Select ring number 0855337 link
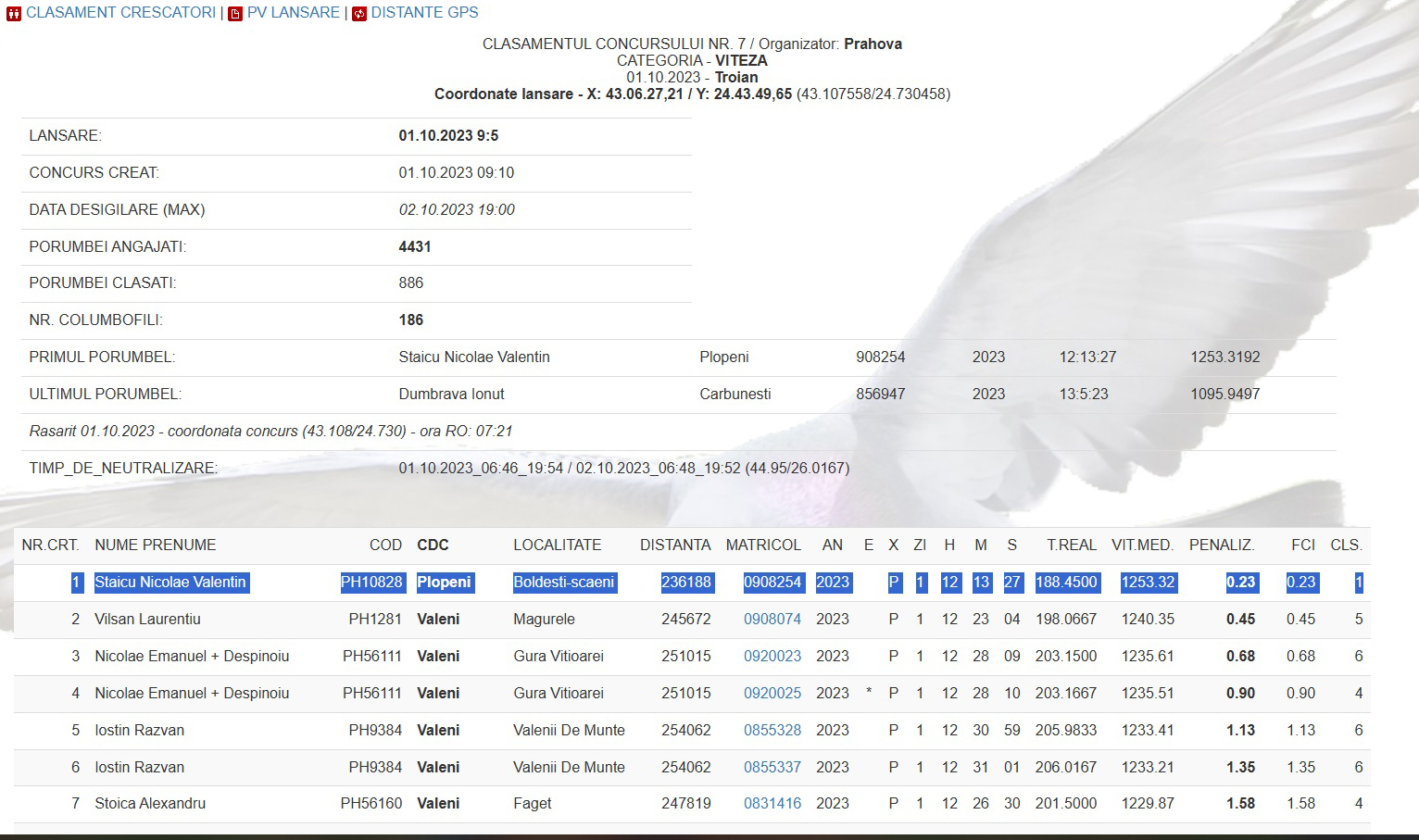Screen dimensions: 1419x840 [772, 767]
